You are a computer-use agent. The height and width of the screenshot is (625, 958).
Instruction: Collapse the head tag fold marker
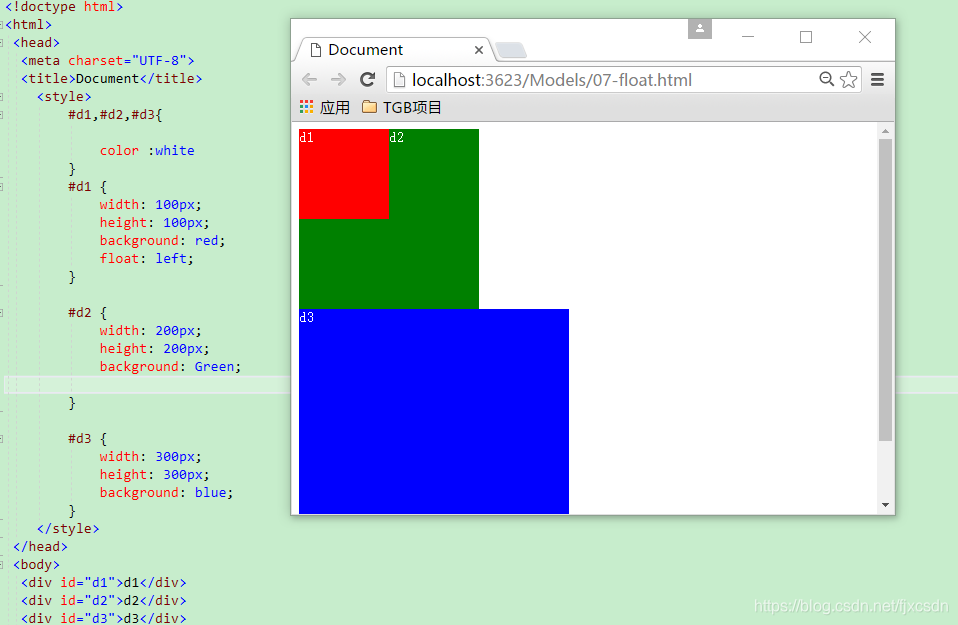click(2, 43)
